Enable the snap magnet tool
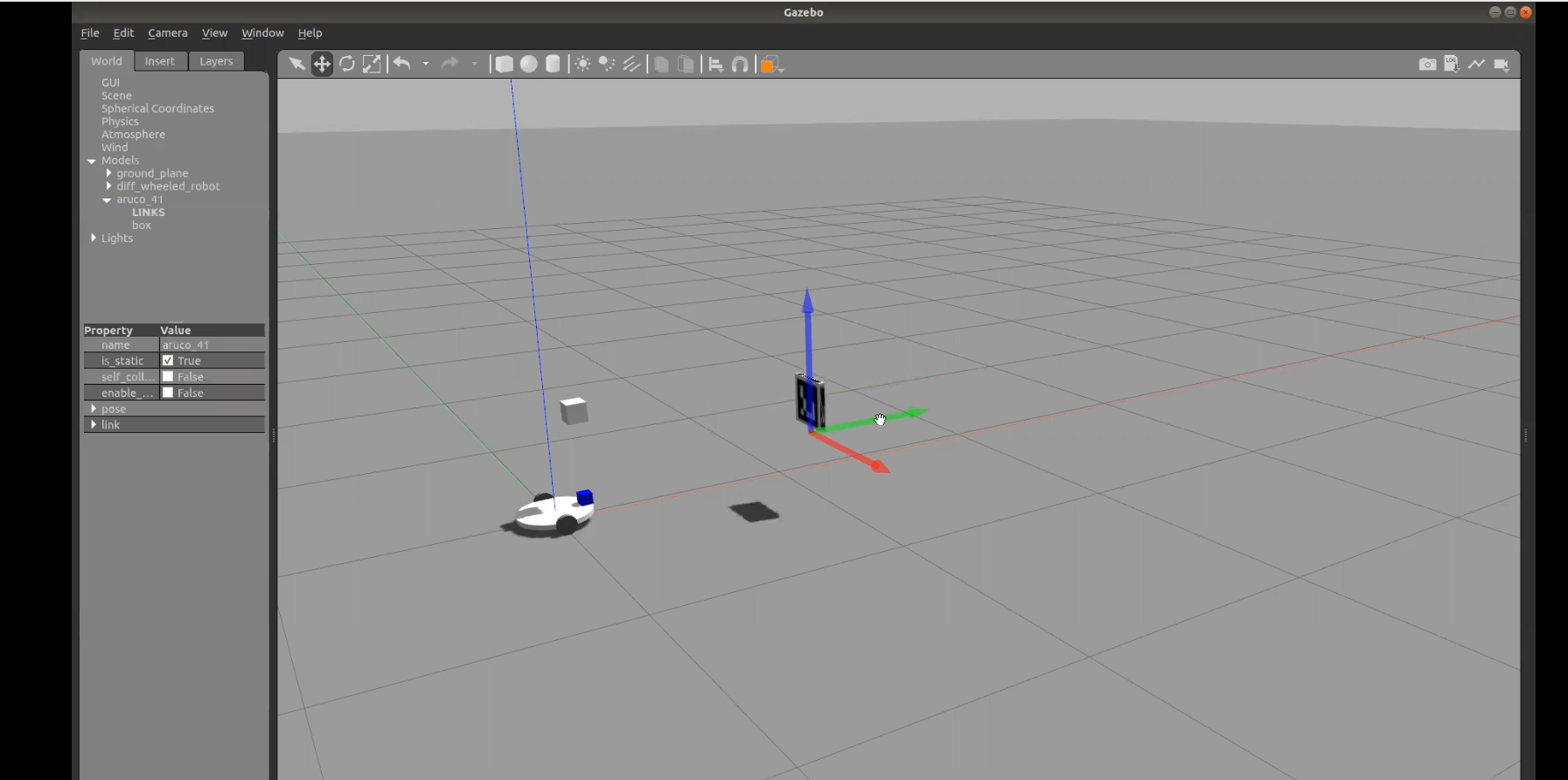This screenshot has height=780, width=1568. click(x=740, y=64)
